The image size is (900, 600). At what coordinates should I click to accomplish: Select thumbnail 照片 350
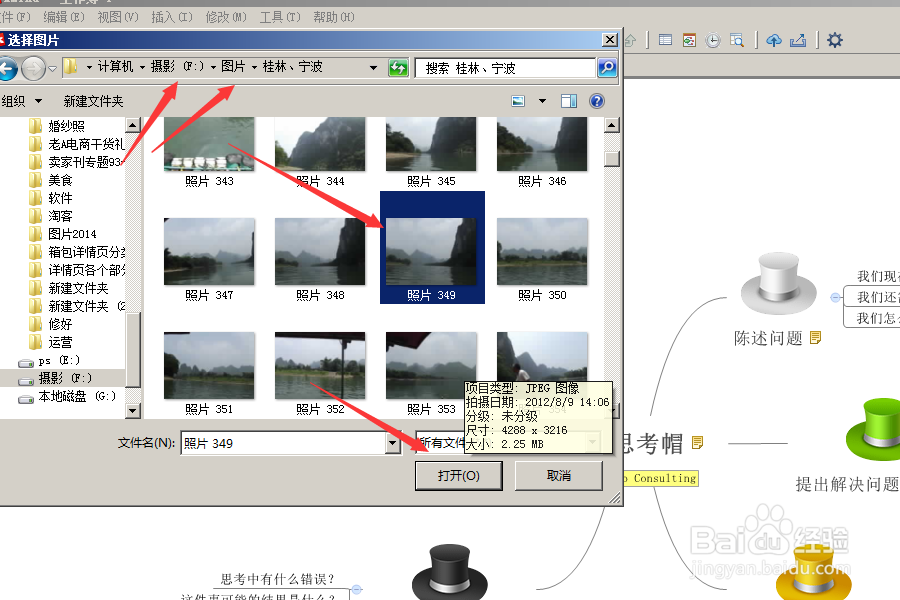click(542, 260)
